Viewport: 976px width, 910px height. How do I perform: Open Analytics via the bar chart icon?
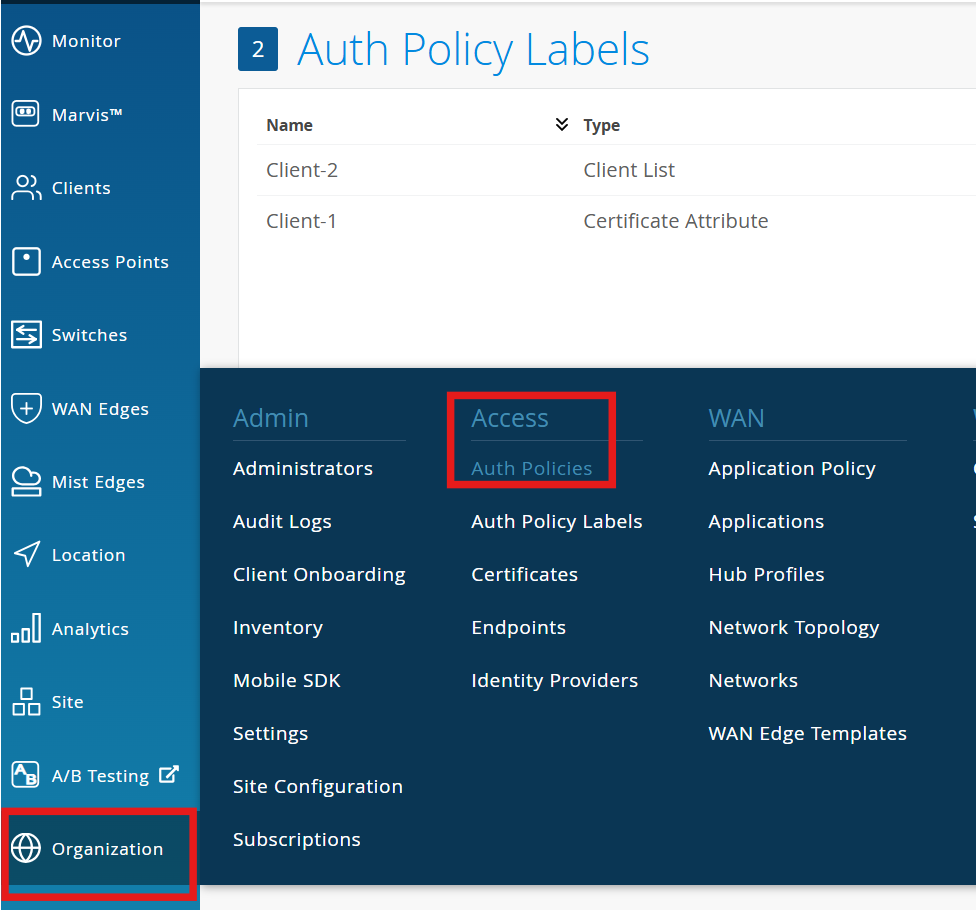coord(25,629)
